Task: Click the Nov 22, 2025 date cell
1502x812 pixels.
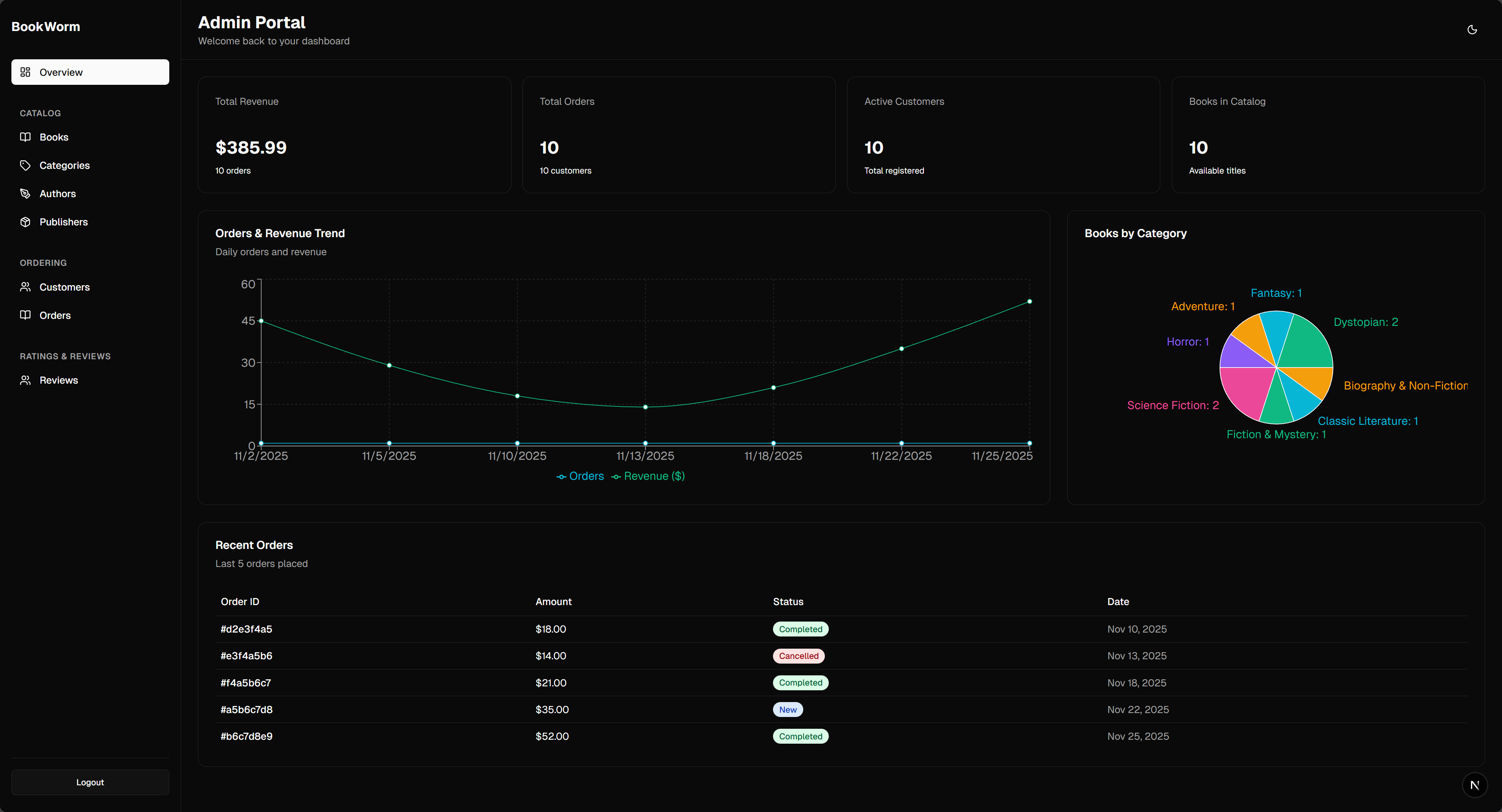Action: (1138, 710)
